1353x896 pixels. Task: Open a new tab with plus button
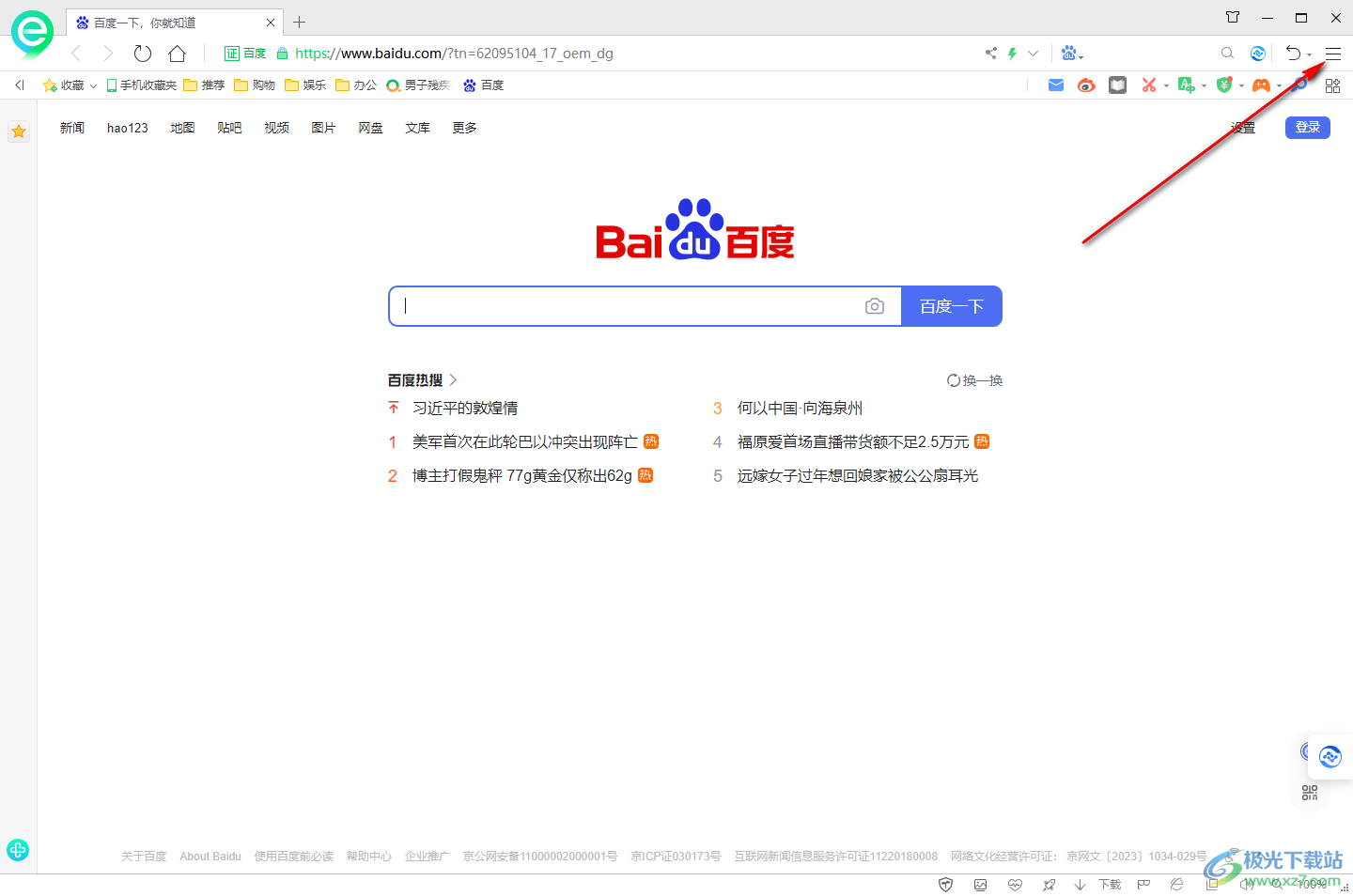(300, 22)
